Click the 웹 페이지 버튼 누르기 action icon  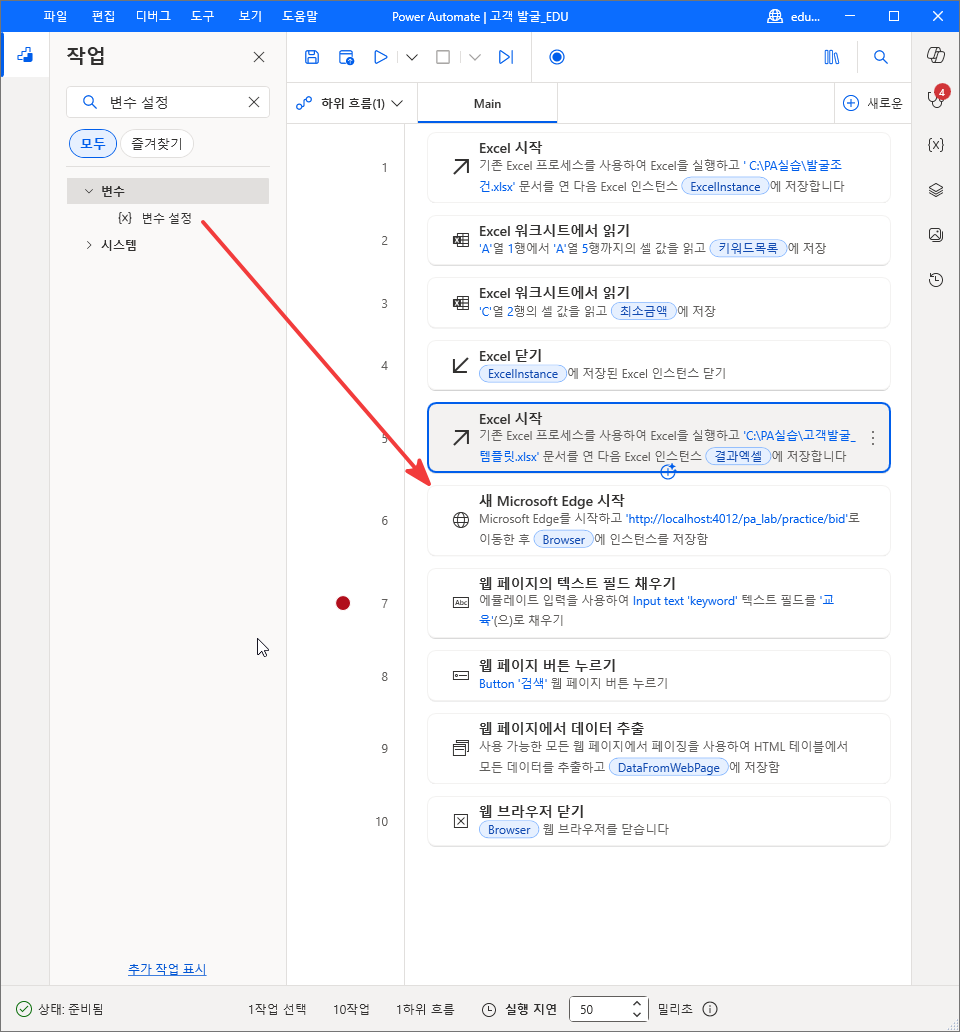(x=461, y=676)
